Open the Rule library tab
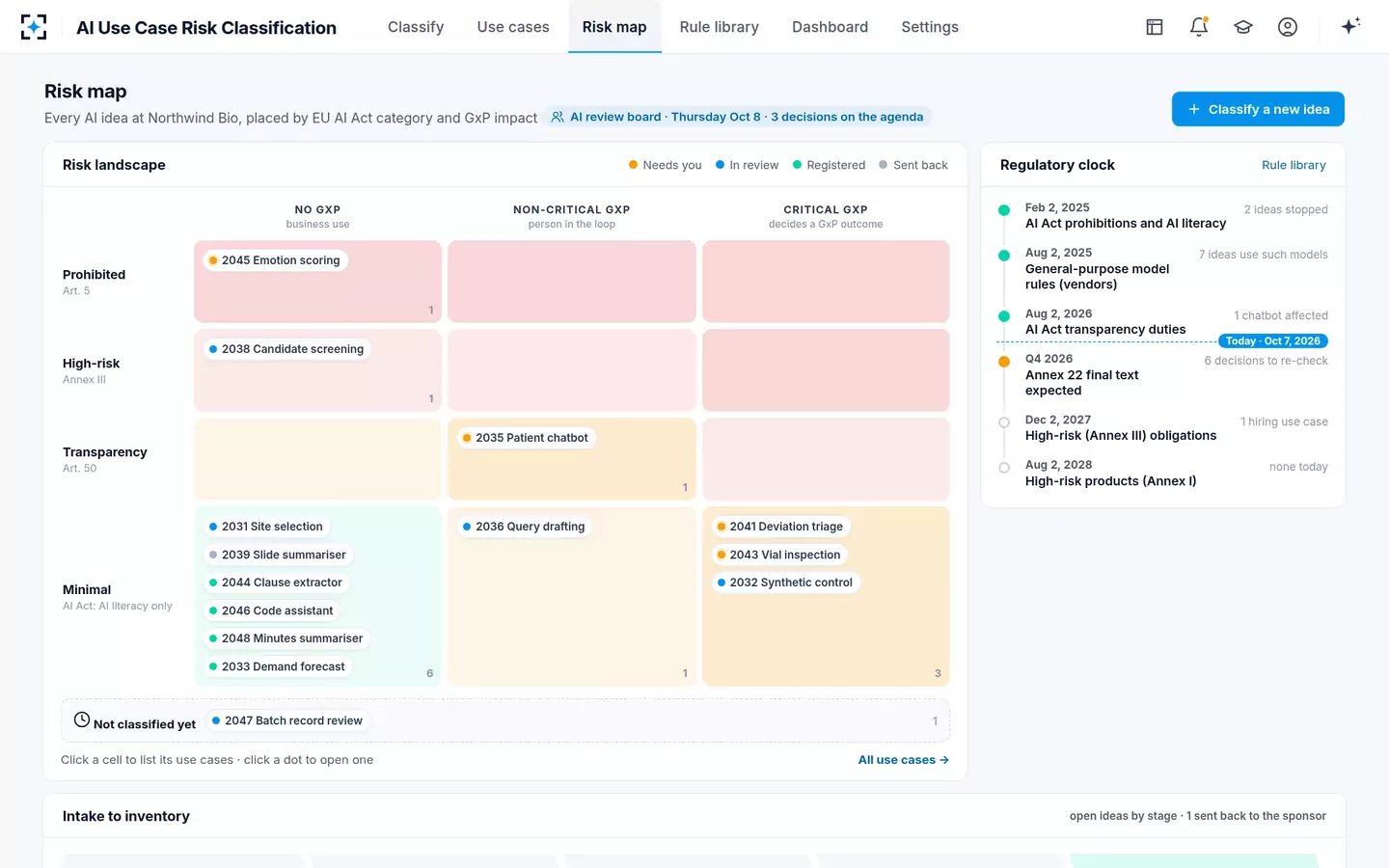This screenshot has height=868, width=1389. coord(719,27)
